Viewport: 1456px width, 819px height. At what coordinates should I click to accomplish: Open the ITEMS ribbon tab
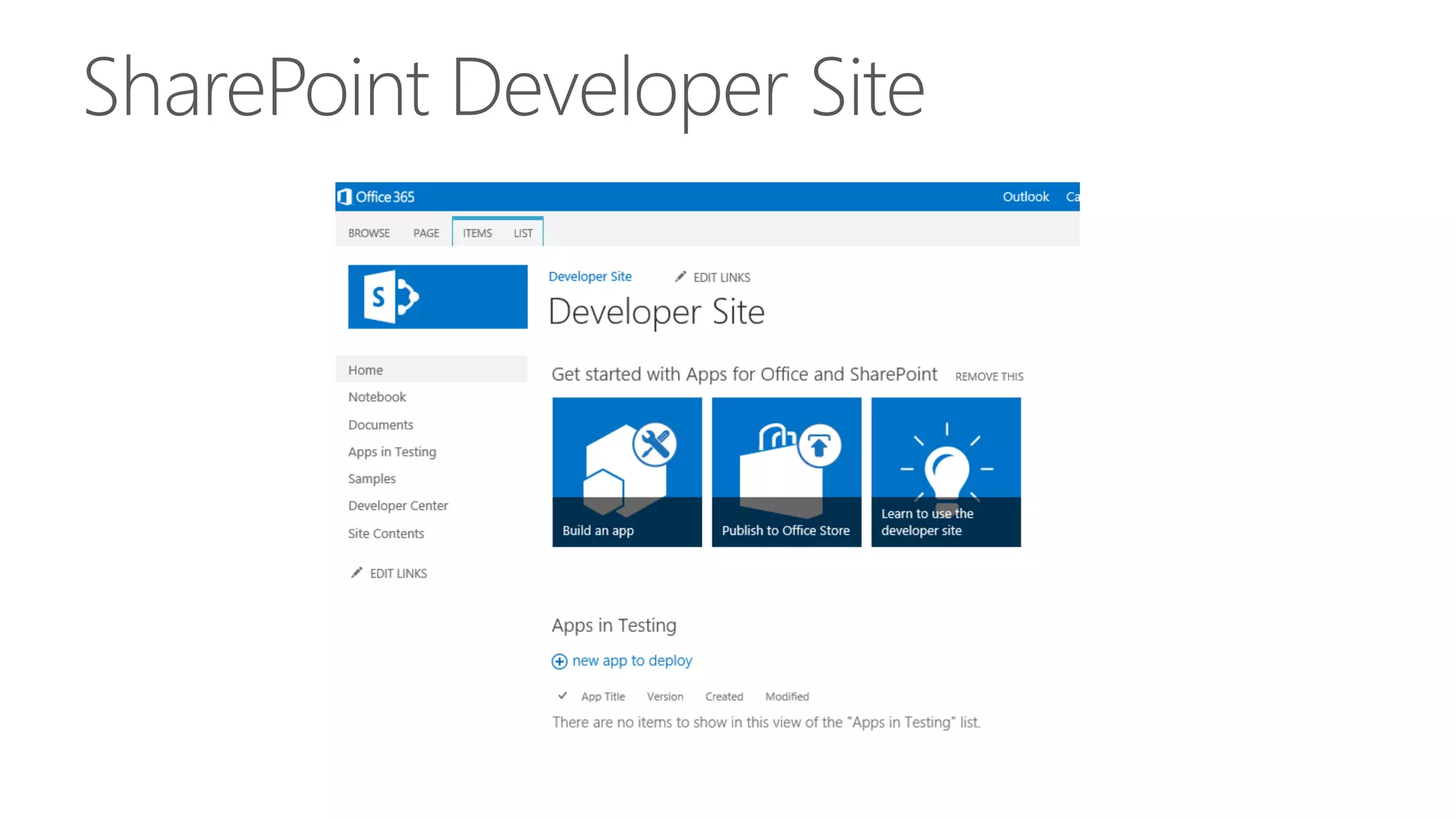point(477,233)
